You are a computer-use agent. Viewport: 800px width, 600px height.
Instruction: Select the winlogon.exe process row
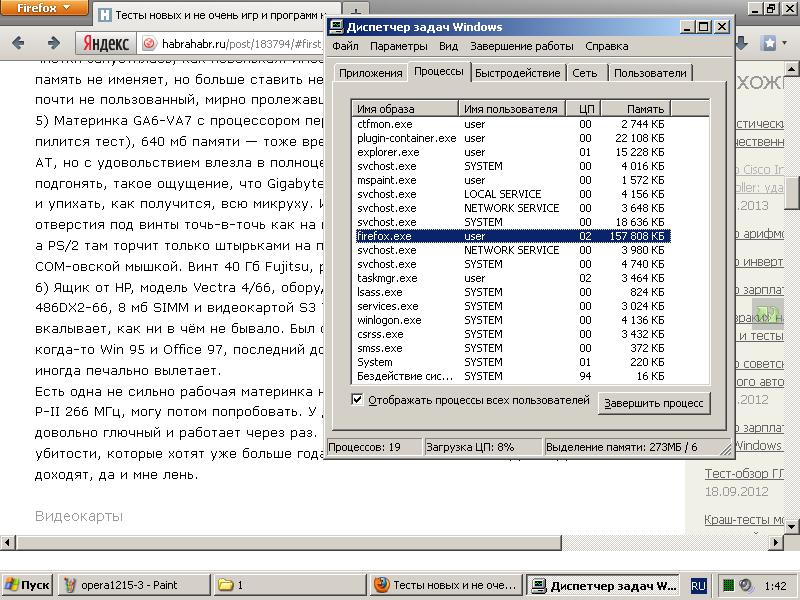coord(512,320)
